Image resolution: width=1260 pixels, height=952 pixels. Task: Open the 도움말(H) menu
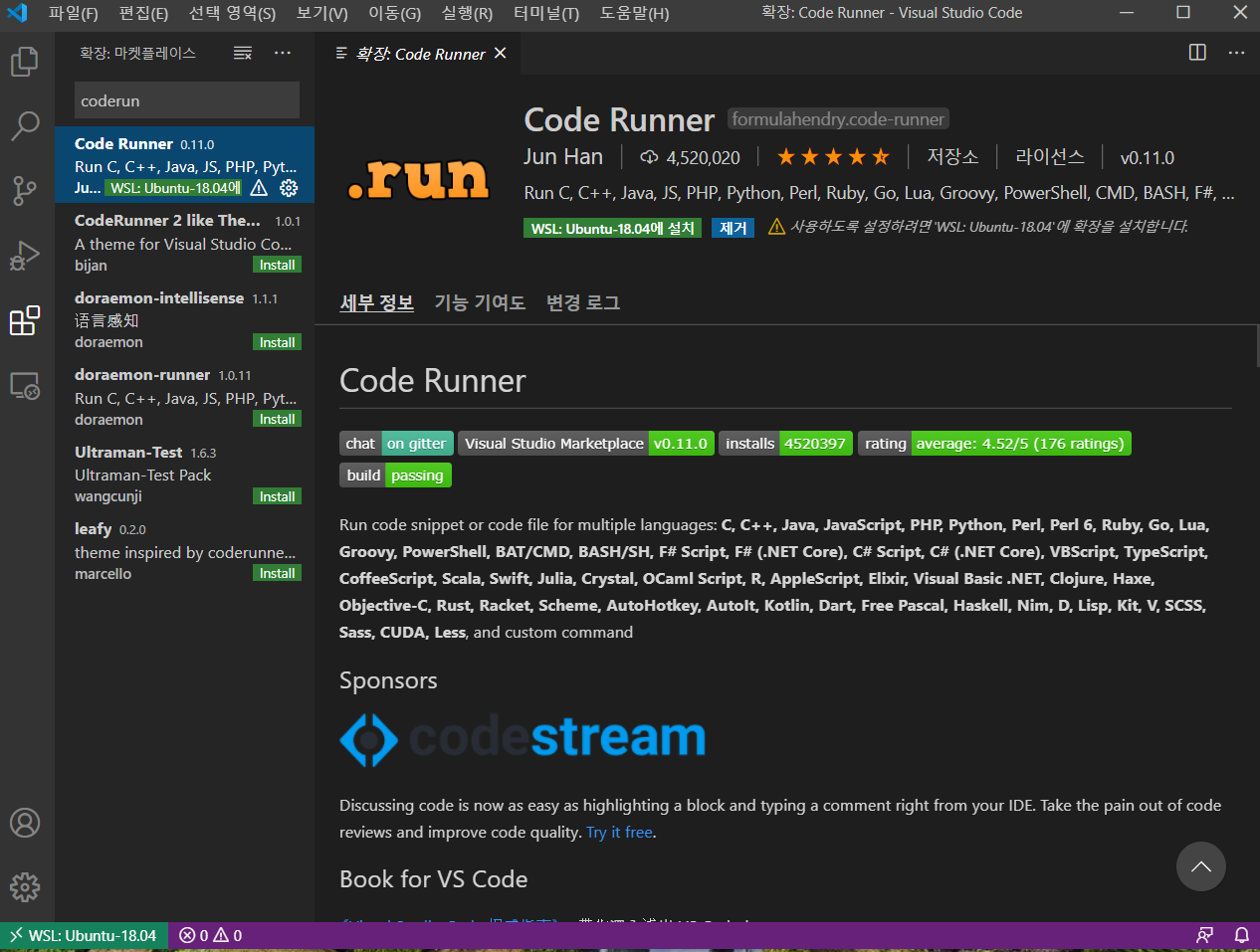tap(634, 13)
